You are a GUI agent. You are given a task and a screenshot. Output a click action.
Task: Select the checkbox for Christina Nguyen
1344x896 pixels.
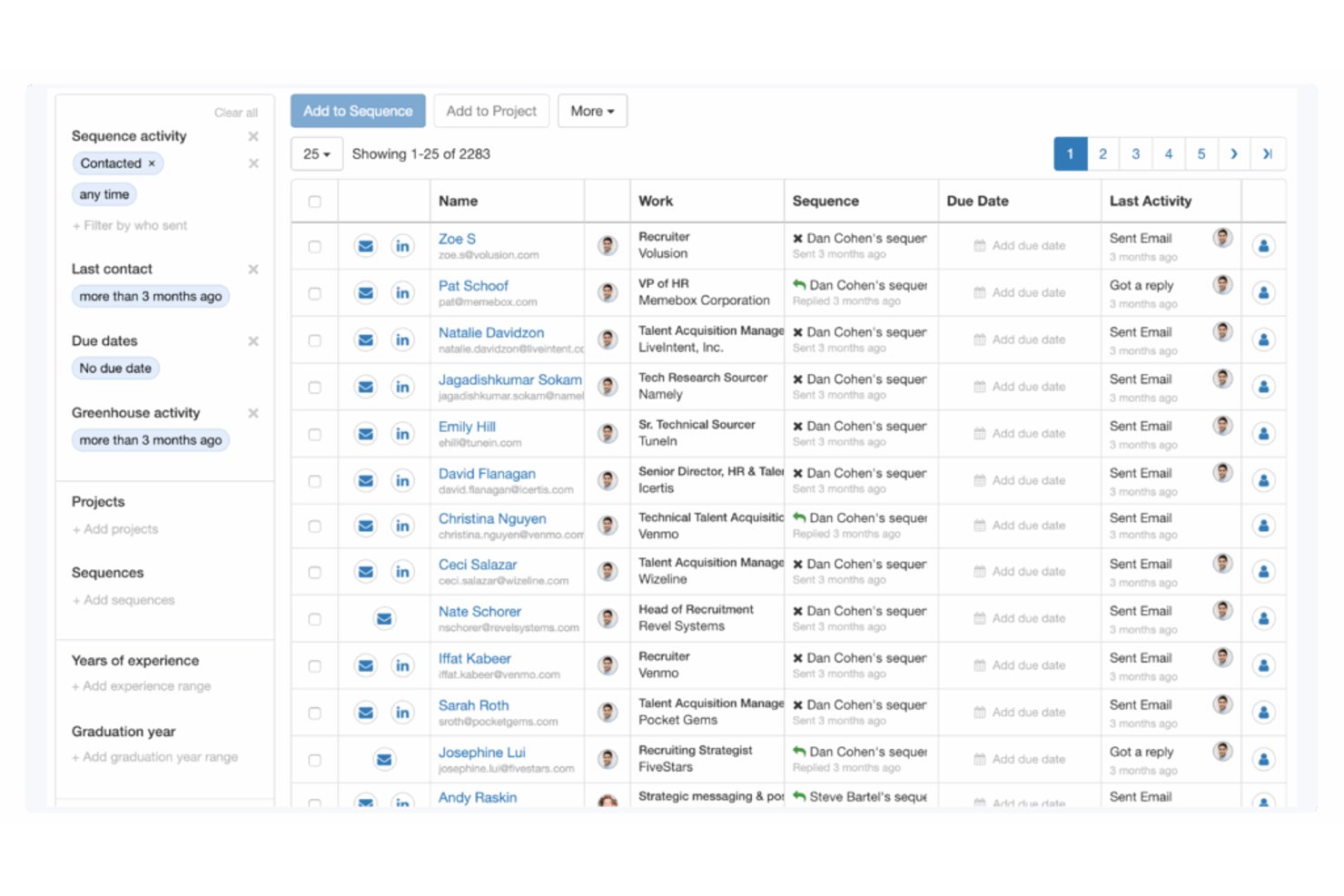click(314, 527)
